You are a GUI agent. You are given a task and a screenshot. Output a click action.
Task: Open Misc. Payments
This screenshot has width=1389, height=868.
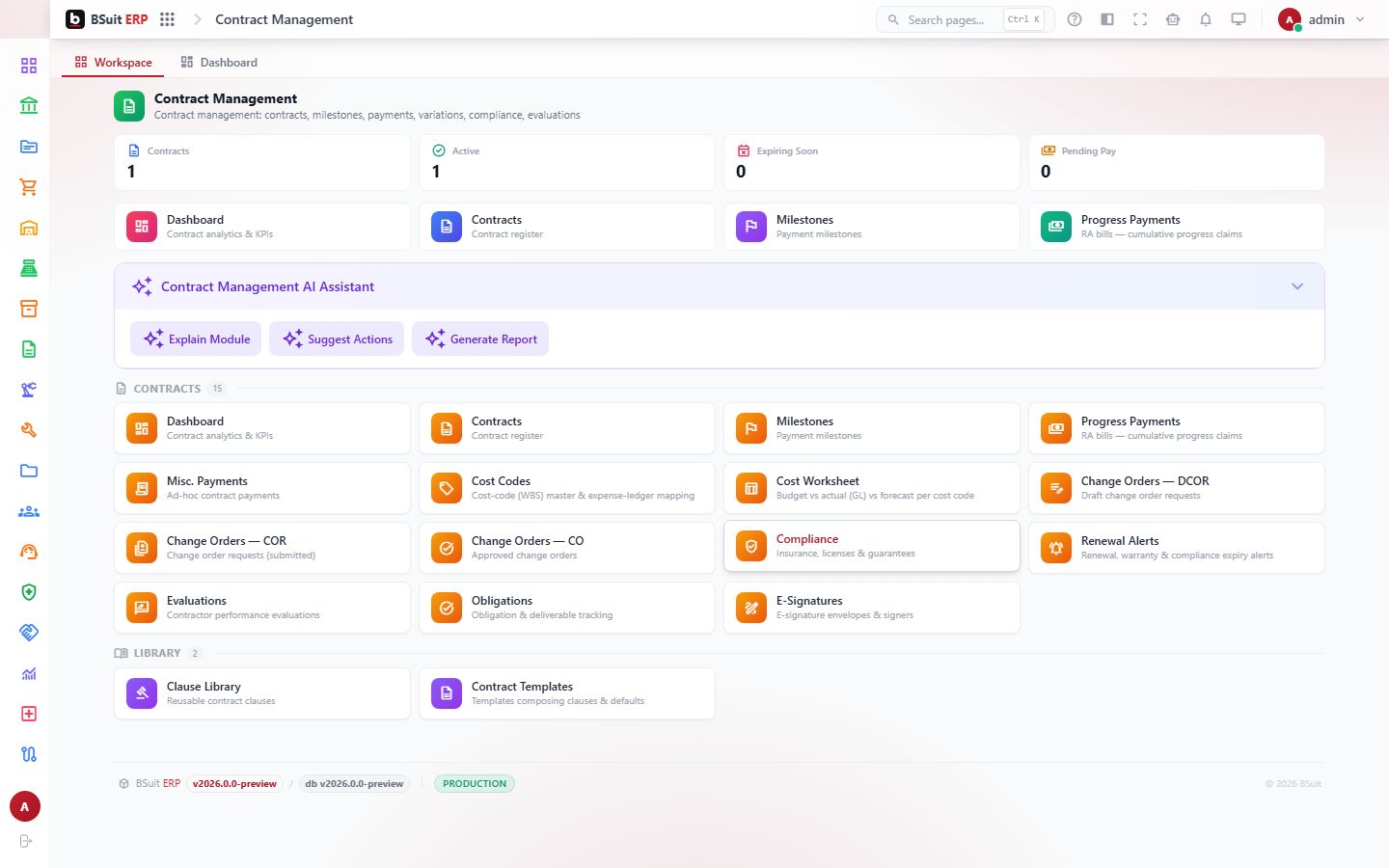coord(262,488)
